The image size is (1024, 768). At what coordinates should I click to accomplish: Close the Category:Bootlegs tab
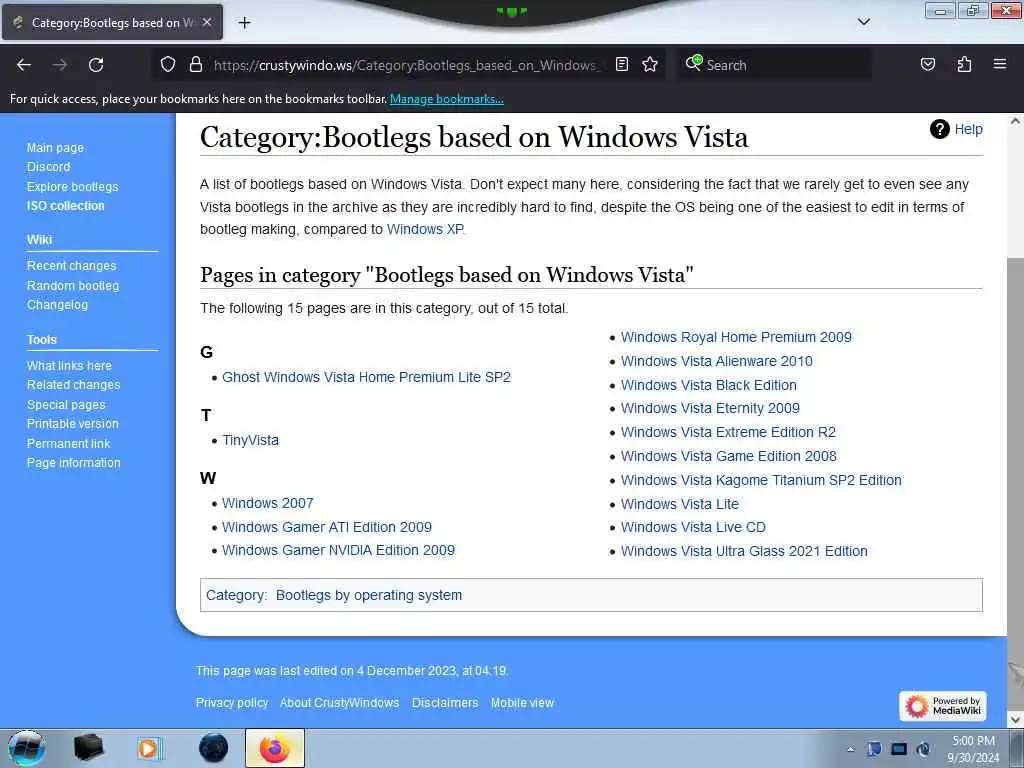[x=207, y=22]
